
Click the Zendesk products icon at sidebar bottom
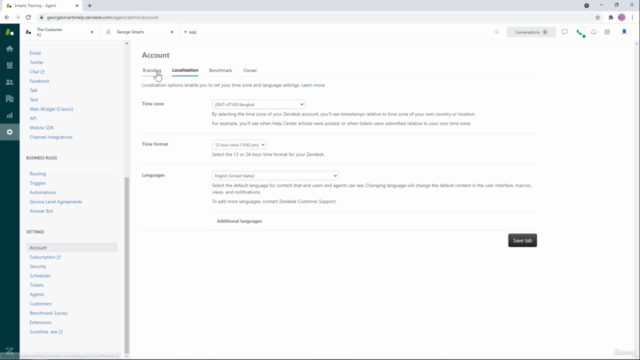coord(9,351)
